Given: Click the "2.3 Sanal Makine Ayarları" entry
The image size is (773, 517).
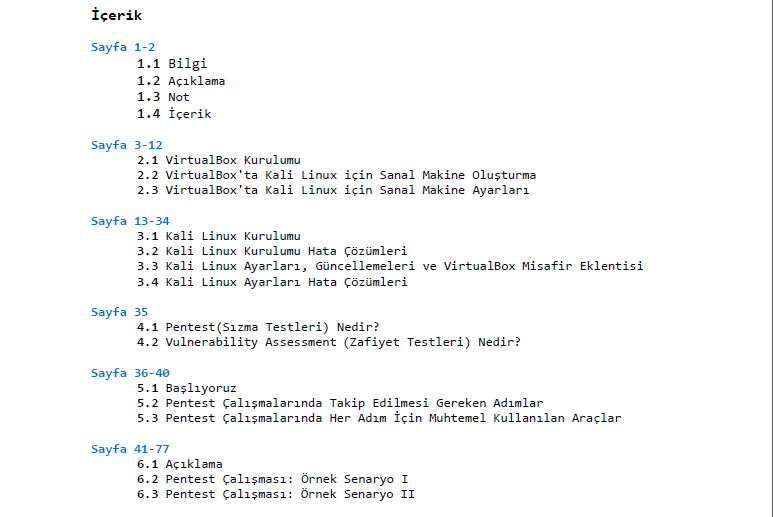Looking at the screenshot, I should click(x=333, y=190).
